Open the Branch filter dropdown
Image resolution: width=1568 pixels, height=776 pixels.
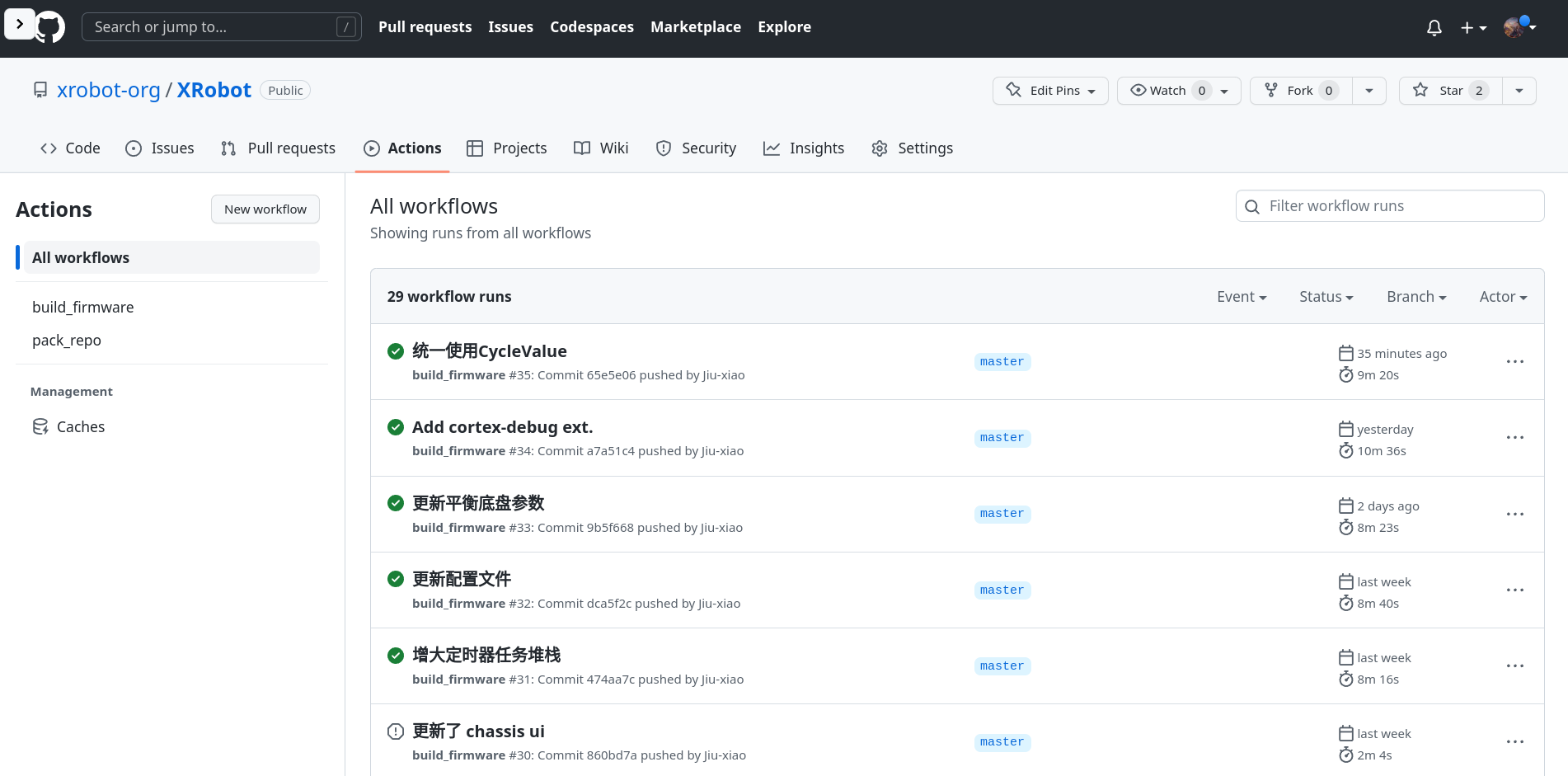point(1416,297)
